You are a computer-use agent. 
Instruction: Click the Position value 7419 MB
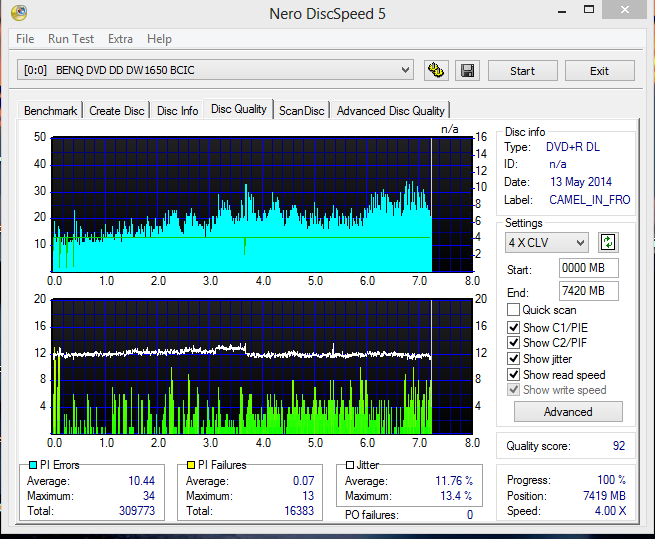pyautogui.click(x=604, y=496)
